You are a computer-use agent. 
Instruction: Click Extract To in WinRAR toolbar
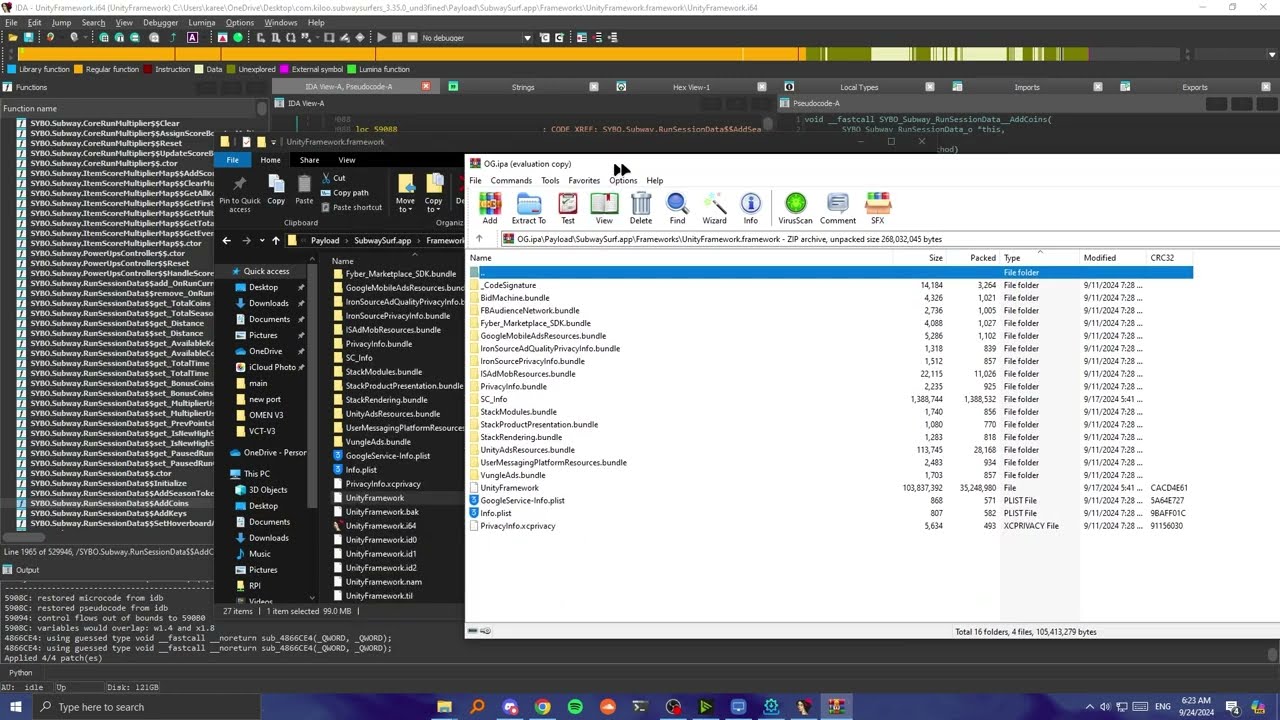529,208
